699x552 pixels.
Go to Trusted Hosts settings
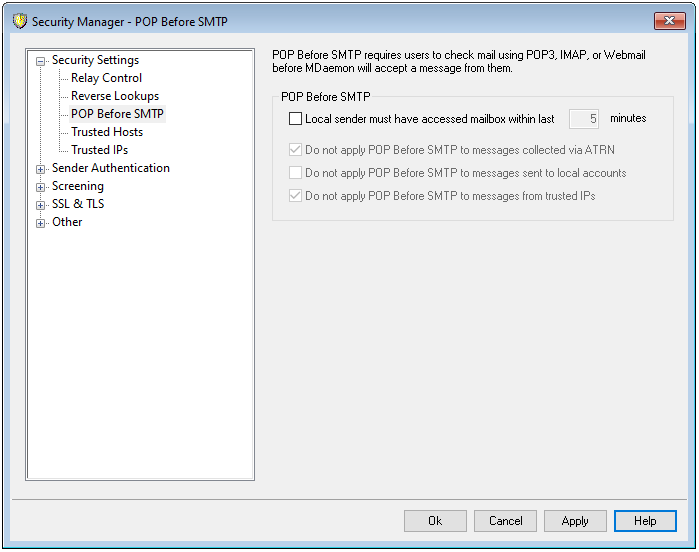(106, 132)
